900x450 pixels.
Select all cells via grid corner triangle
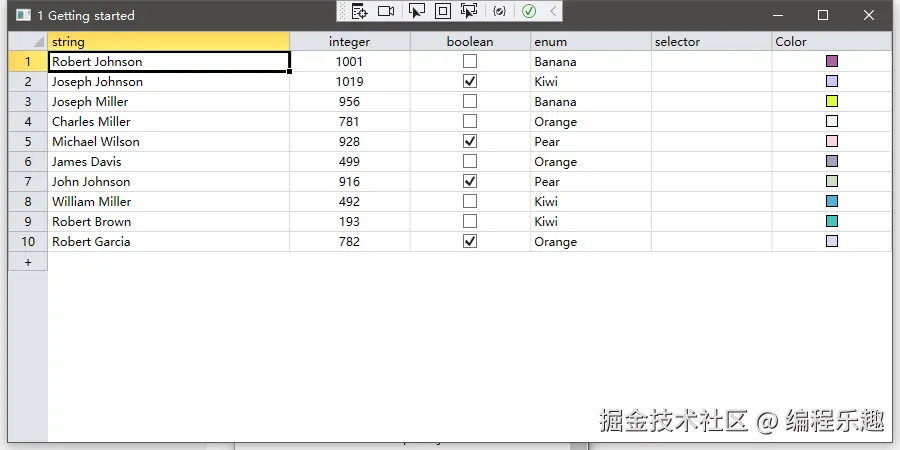point(28,41)
